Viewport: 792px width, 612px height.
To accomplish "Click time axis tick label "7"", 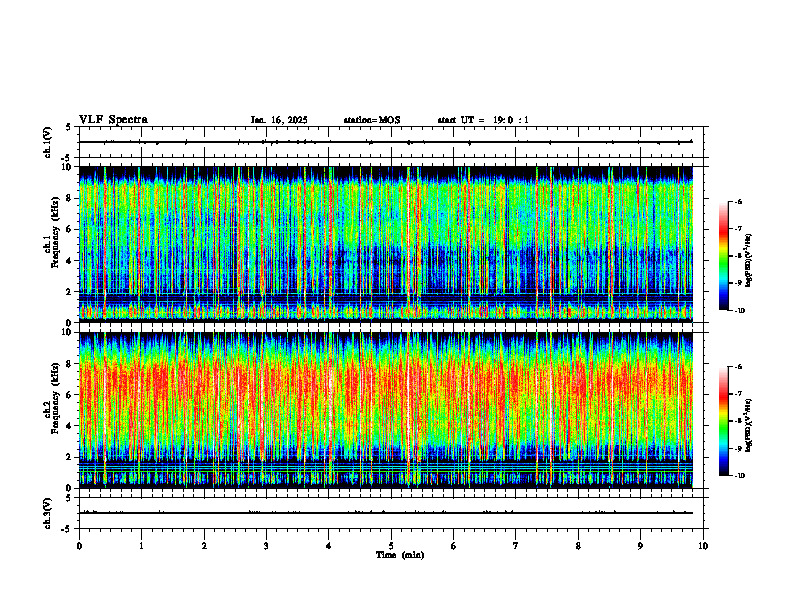I will (516, 546).
